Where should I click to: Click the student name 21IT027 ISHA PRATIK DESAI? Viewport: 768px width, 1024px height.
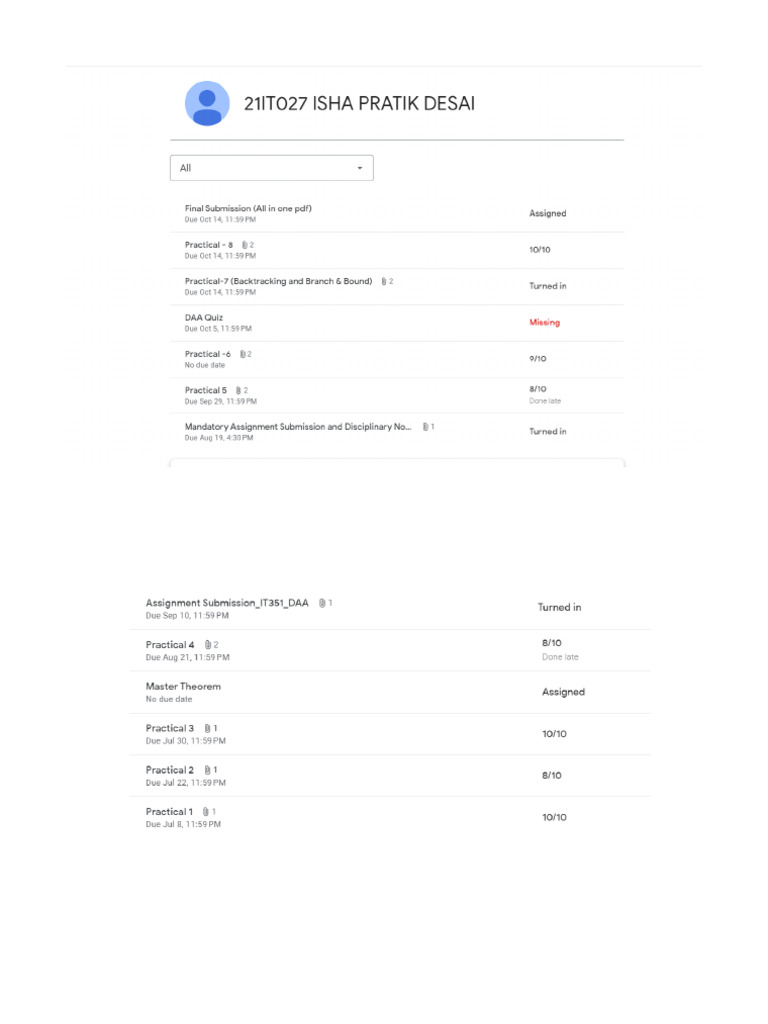pos(359,103)
